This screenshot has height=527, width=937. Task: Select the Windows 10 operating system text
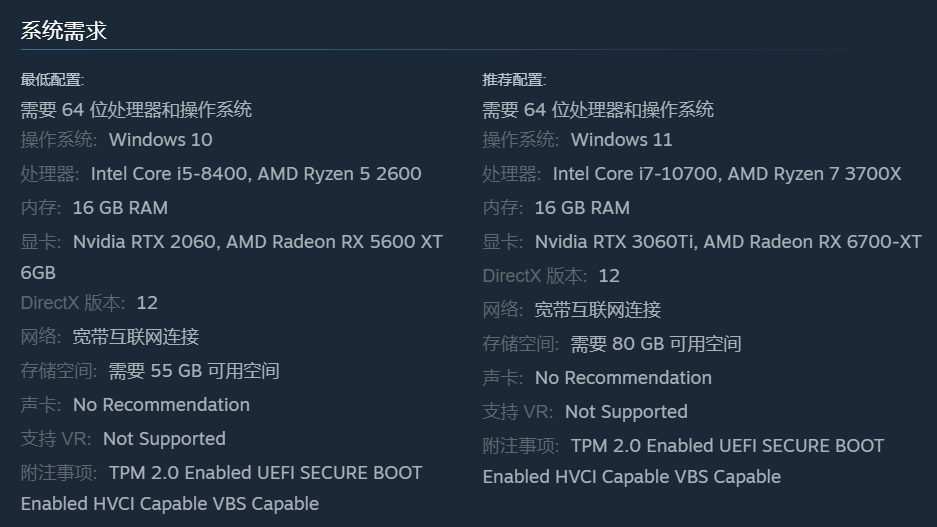click(160, 140)
